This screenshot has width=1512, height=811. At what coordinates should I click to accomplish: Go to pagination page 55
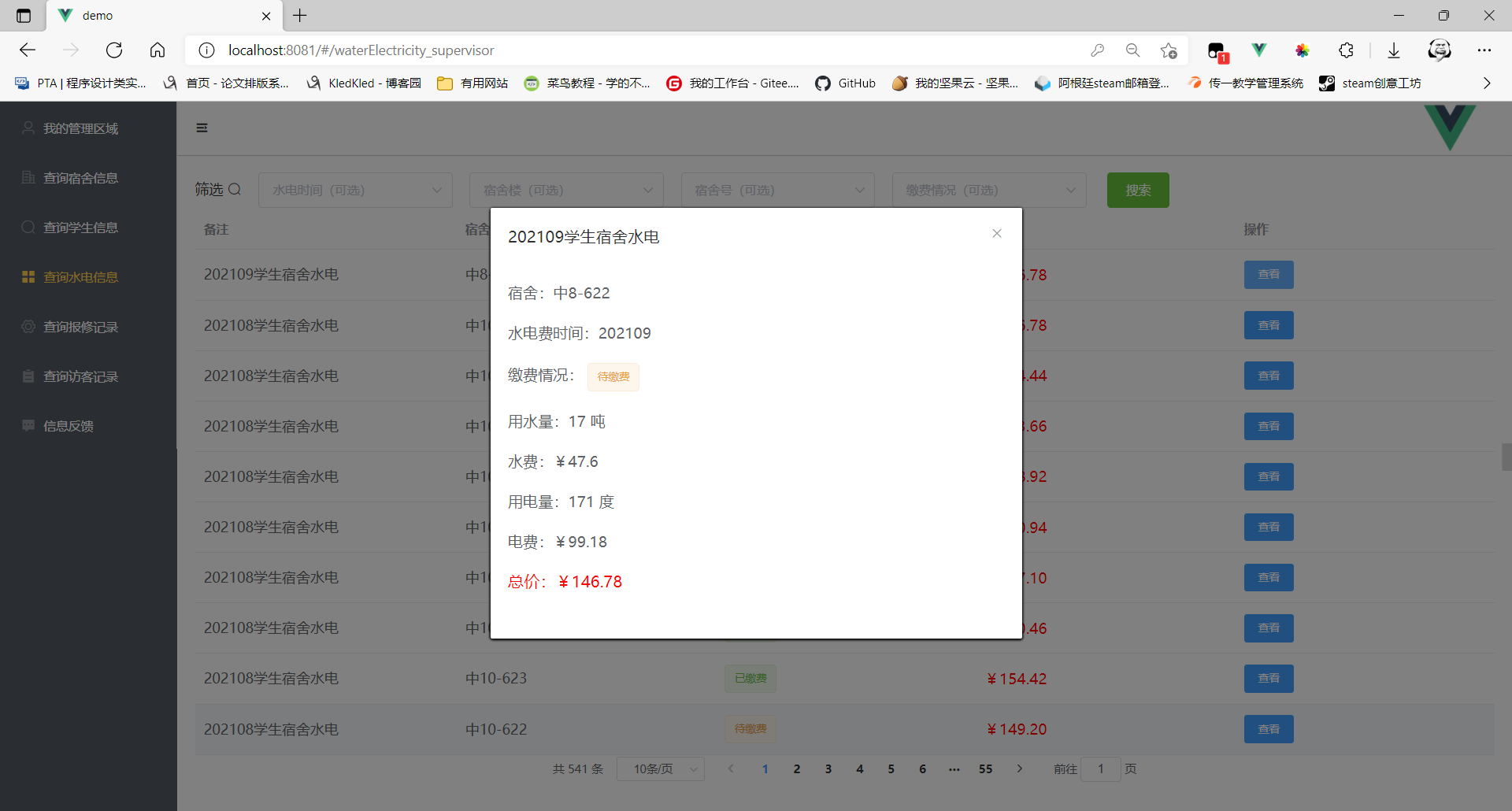pyautogui.click(x=986, y=768)
